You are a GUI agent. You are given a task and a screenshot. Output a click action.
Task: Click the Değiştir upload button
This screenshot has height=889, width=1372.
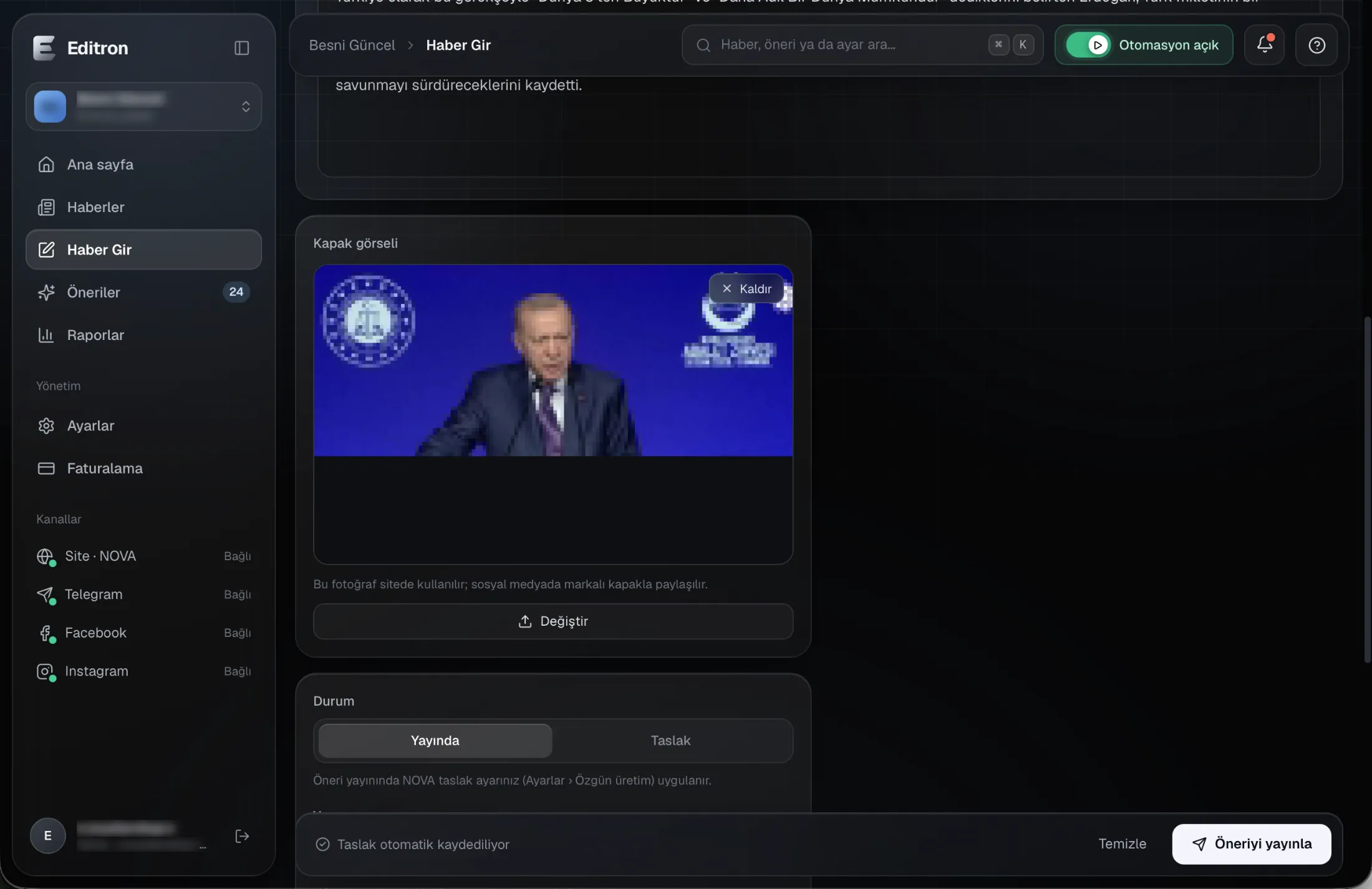click(x=553, y=621)
